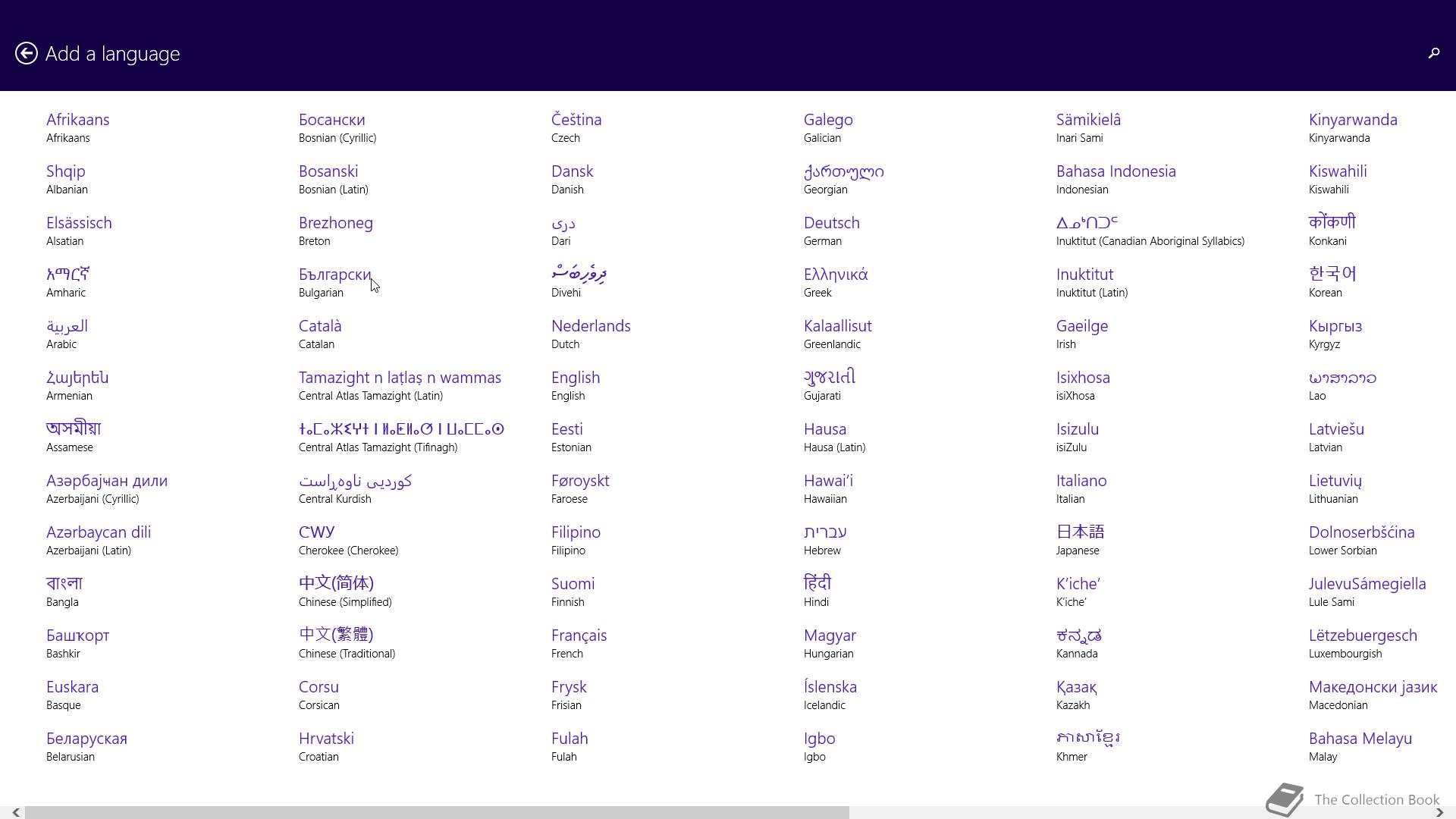The height and width of the screenshot is (819, 1456).
Task: Click the scrollbar right arrow
Action: [x=1439, y=812]
